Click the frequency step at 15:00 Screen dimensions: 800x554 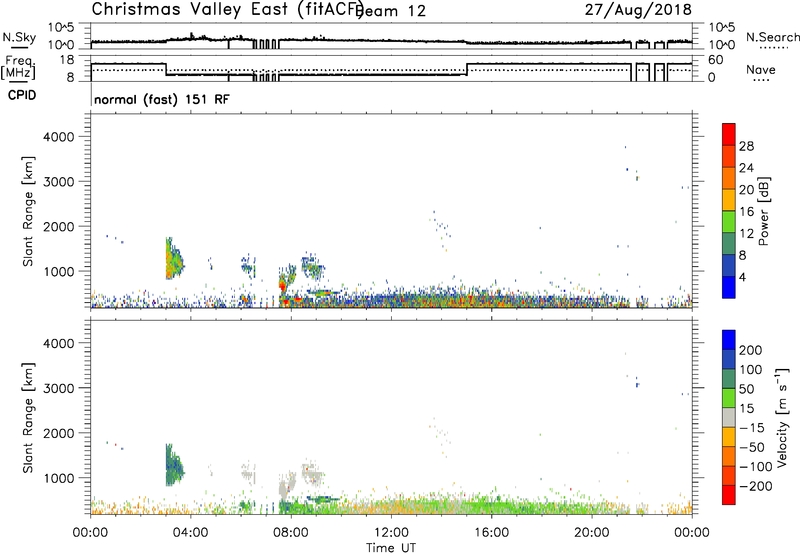[x=467, y=69]
